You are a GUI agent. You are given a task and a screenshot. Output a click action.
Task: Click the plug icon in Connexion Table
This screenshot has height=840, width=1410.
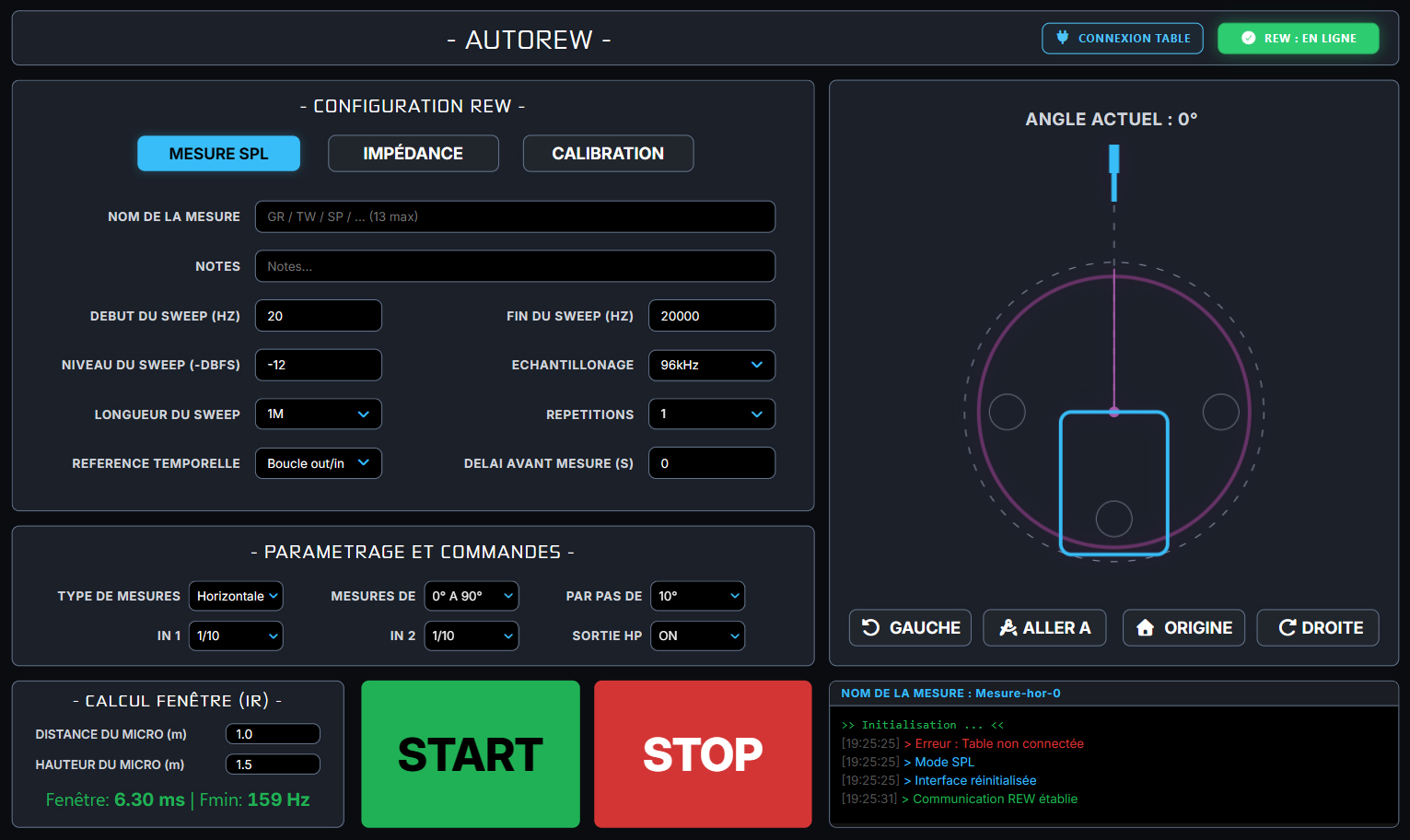1062,38
